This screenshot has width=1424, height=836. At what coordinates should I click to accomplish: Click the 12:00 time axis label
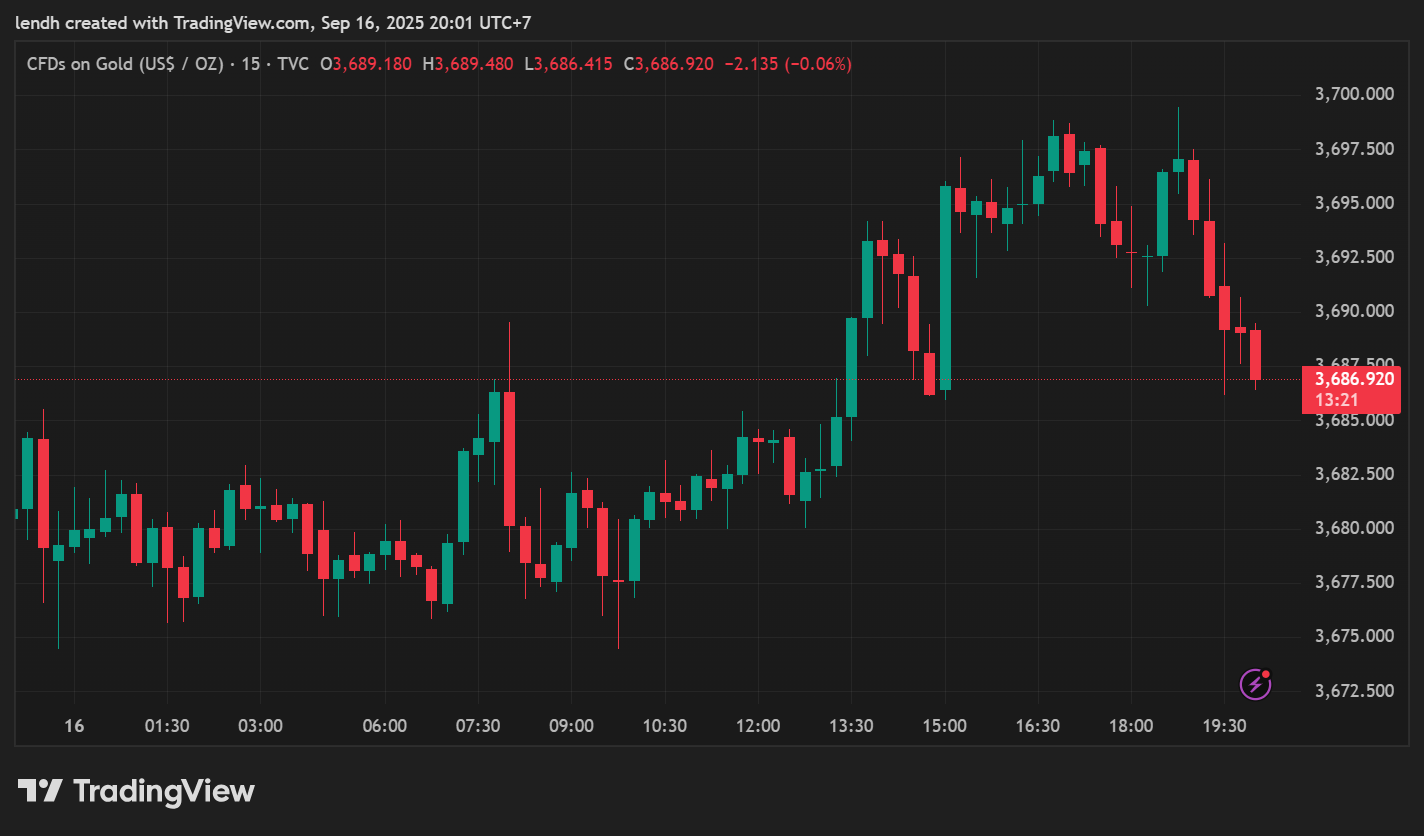tap(758, 726)
